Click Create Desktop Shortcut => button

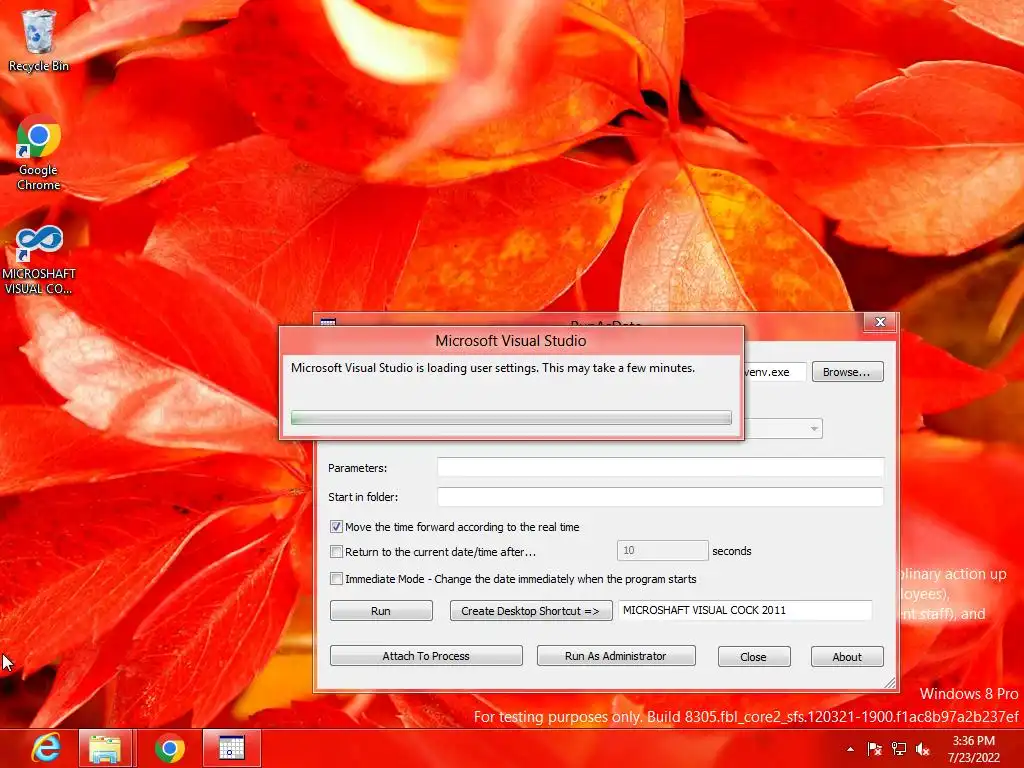(x=530, y=611)
